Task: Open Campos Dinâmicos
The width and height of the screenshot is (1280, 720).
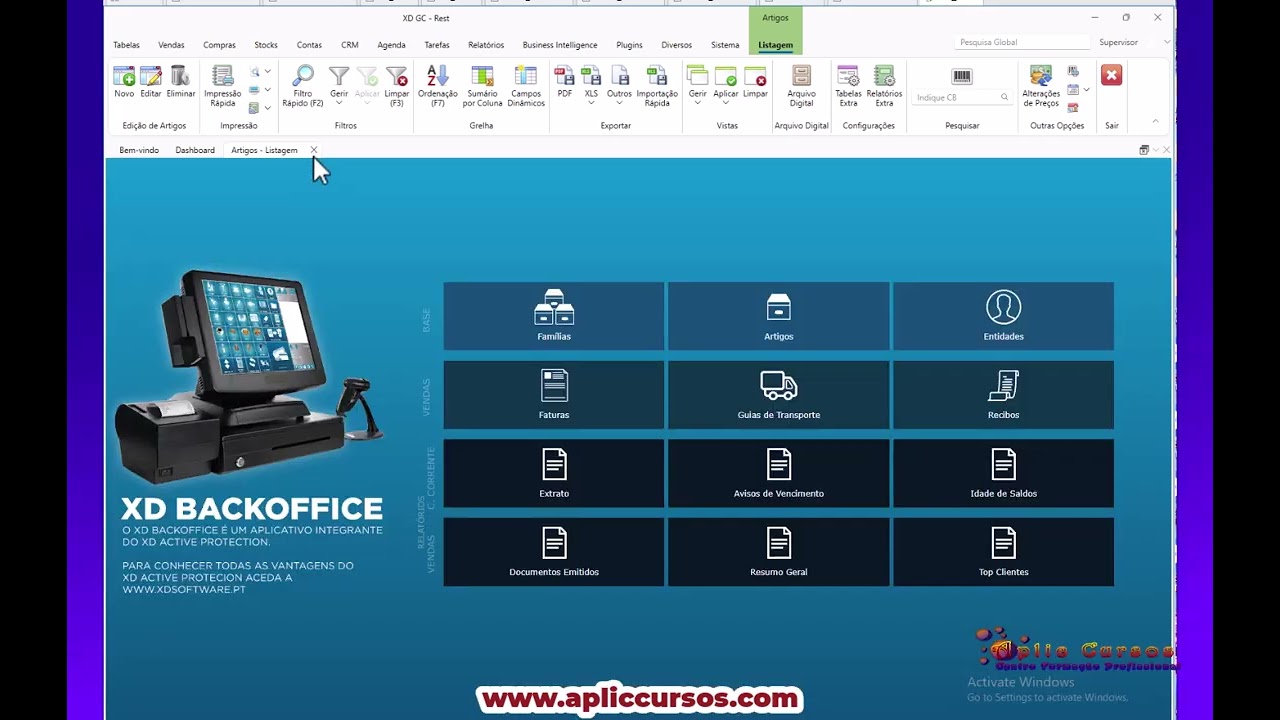Action: (x=526, y=86)
